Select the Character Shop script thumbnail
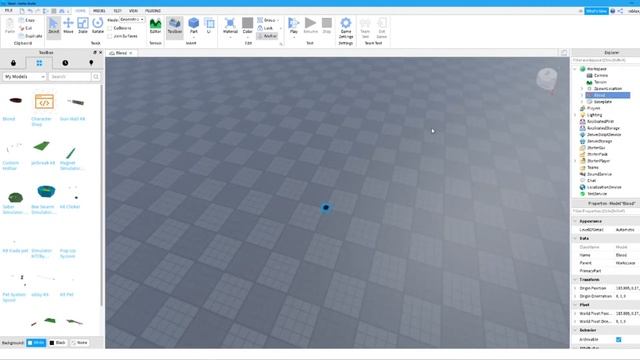The height and width of the screenshot is (360, 640). (44, 101)
